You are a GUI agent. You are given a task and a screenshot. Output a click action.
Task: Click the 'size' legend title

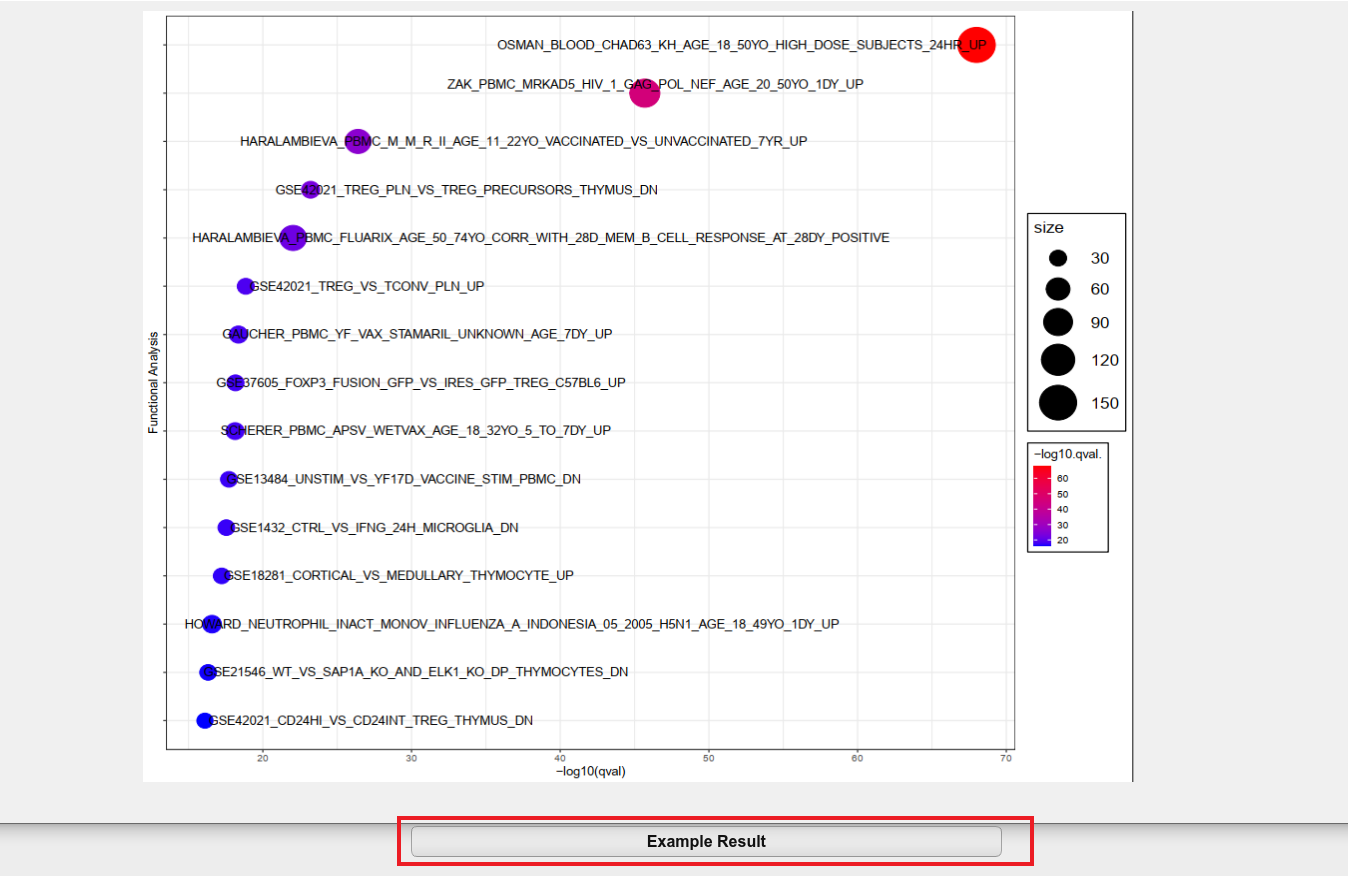pyautogui.click(x=1049, y=228)
